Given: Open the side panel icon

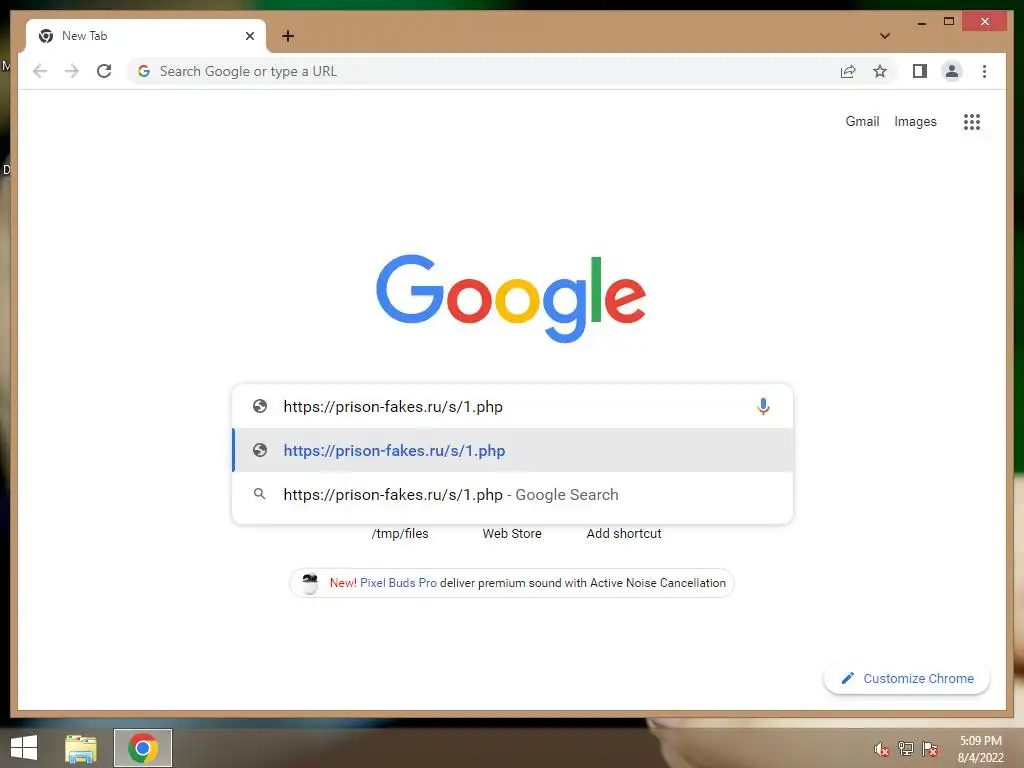Looking at the screenshot, I should (x=920, y=71).
